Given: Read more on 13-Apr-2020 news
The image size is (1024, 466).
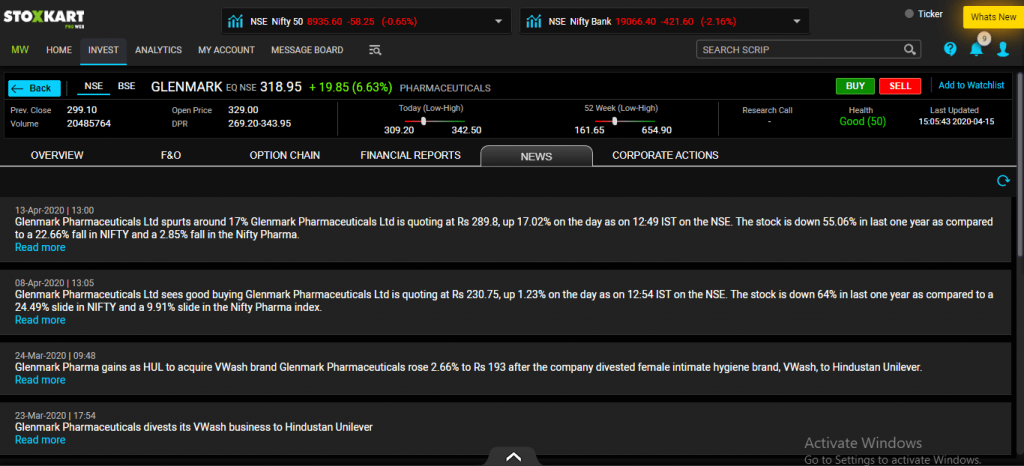Looking at the screenshot, I should (x=40, y=247).
